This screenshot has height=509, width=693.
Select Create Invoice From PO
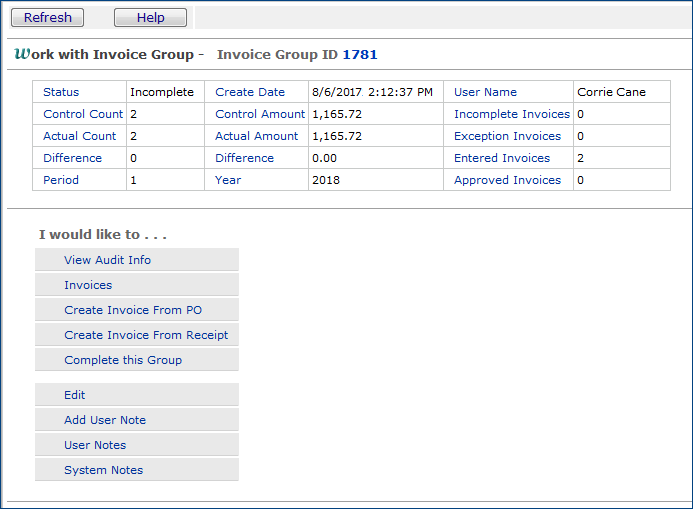point(133,310)
